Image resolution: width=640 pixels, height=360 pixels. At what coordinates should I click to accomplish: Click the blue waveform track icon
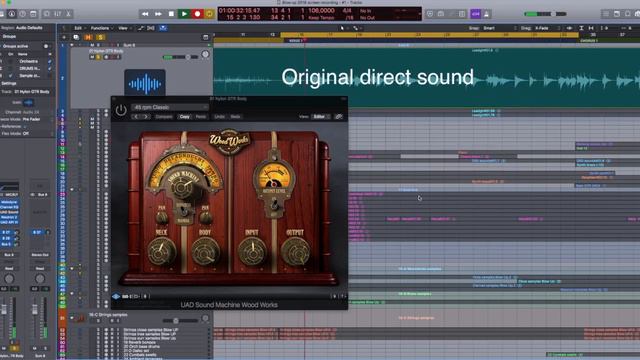[x=145, y=84]
